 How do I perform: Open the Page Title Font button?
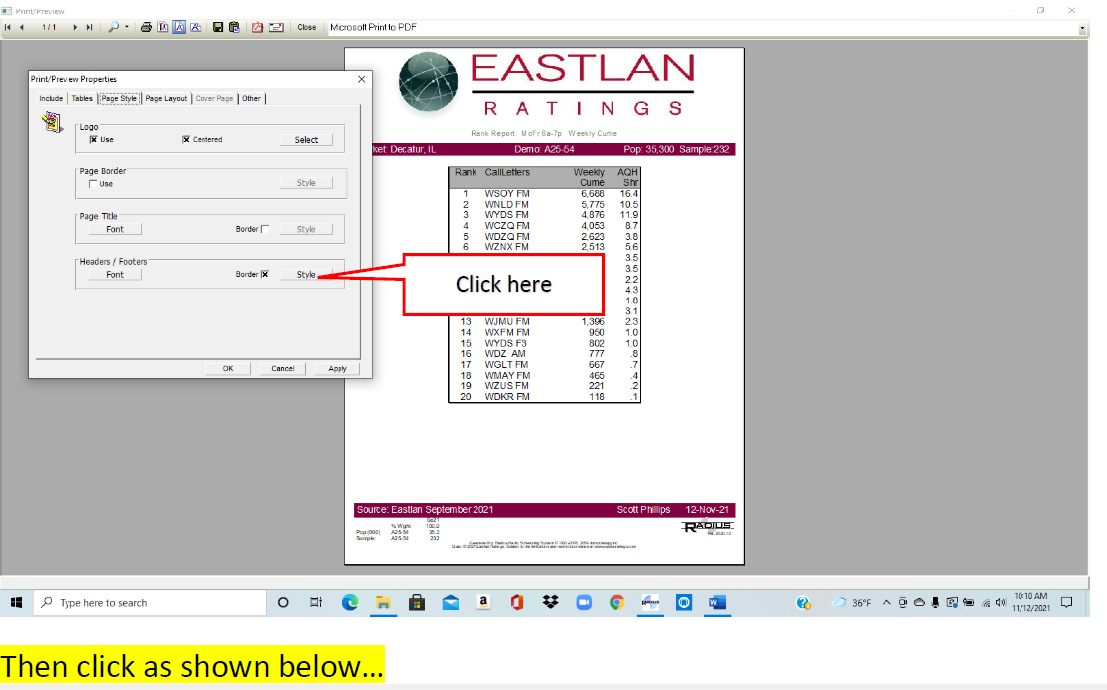(114, 230)
